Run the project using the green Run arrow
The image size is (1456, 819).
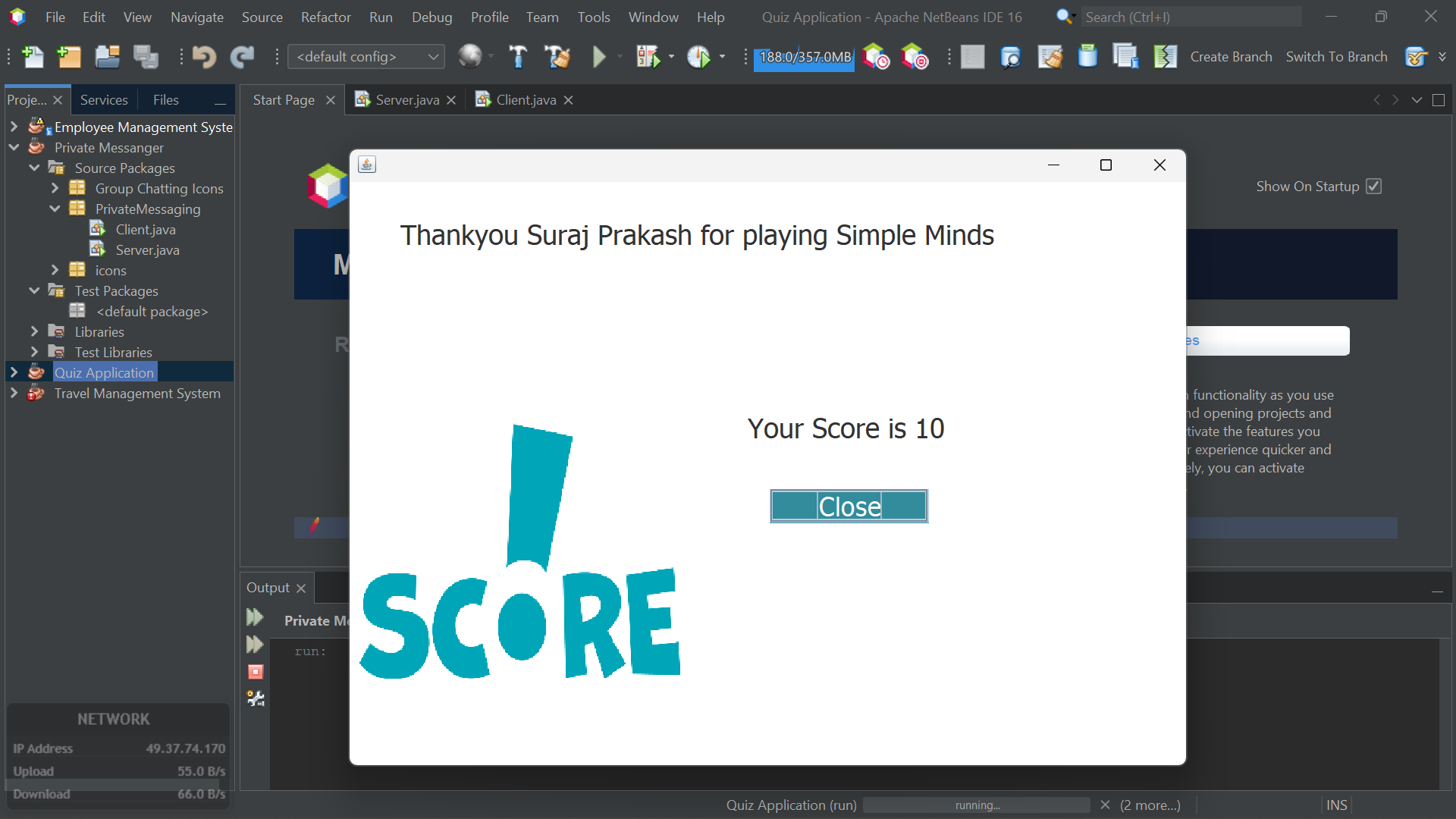(600, 56)
